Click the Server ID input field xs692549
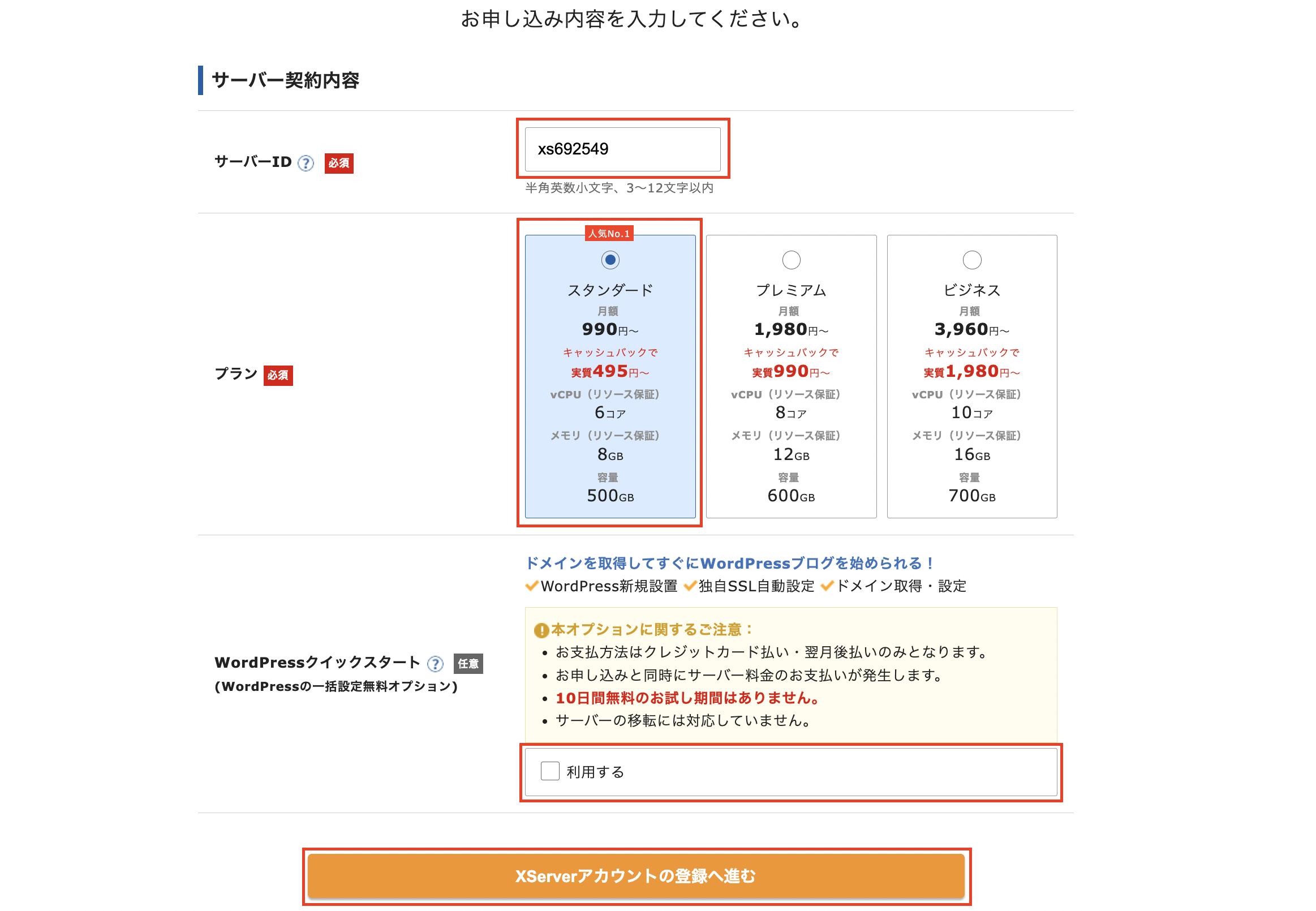Image resolution: width=1316 pixels, height=911 pixels. (x=622, y=149)
